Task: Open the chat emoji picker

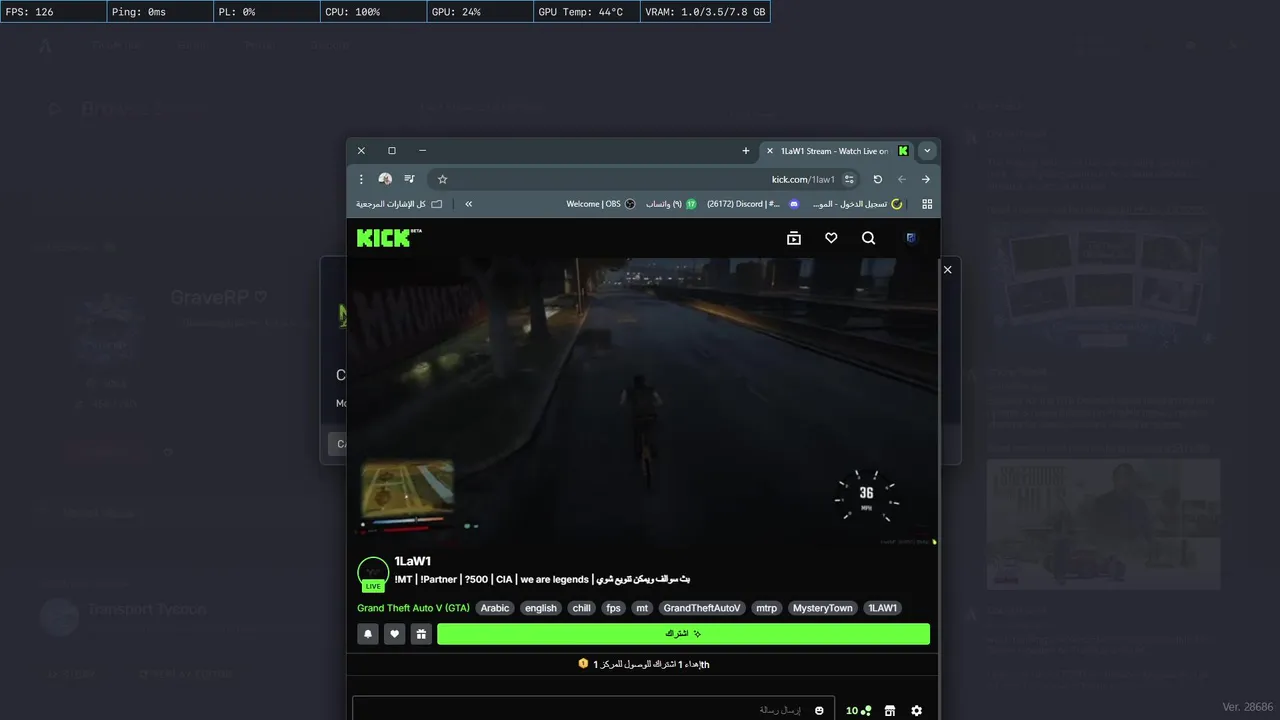Action: click(819, 710)
